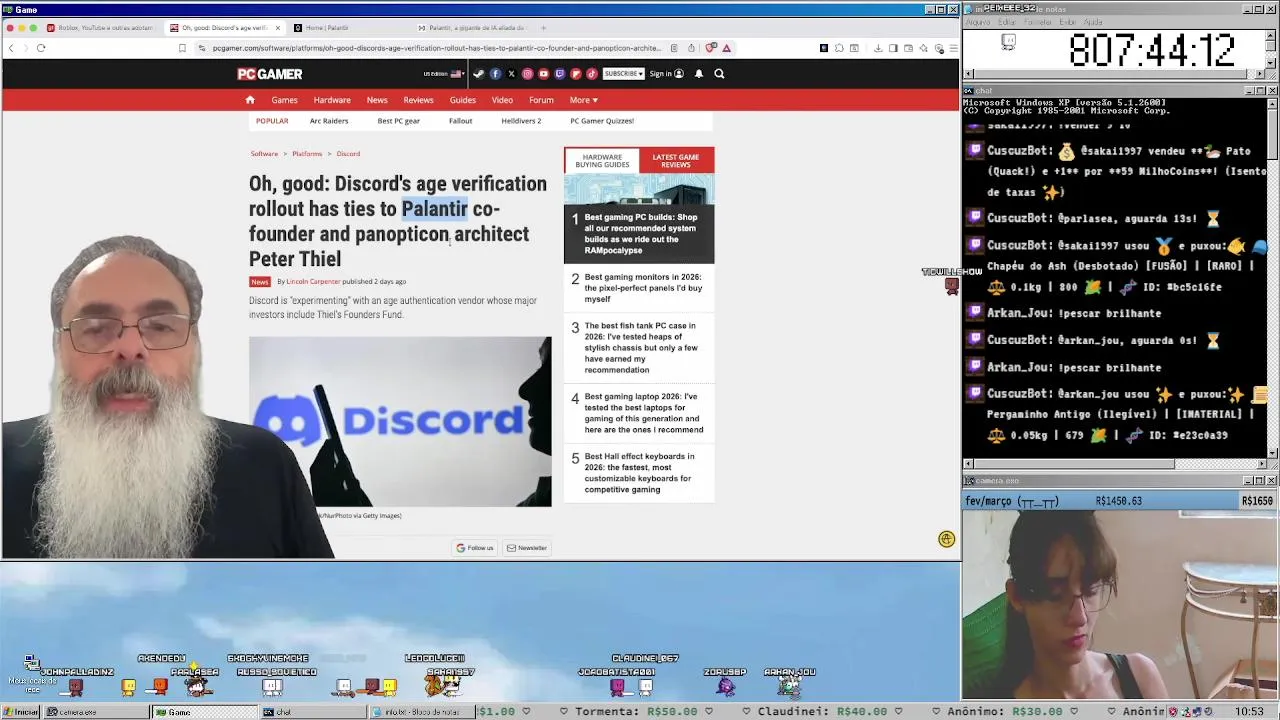Click yellow accessibility circle on page

coord(947,539)
